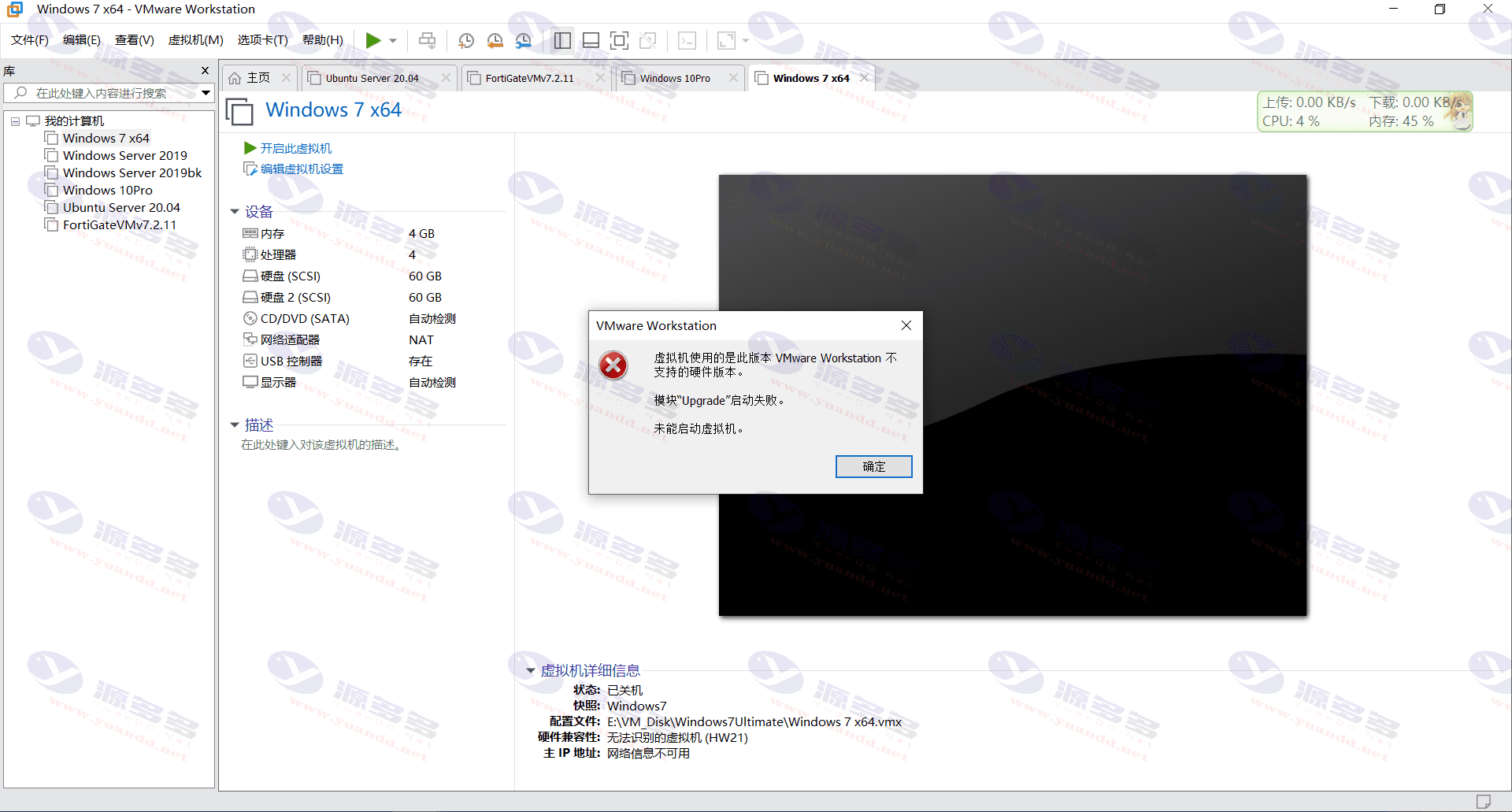Screen dimensions: 1512x812
Task: Take a snapshot using the clock-plus icon
Action: click(466, 40)
